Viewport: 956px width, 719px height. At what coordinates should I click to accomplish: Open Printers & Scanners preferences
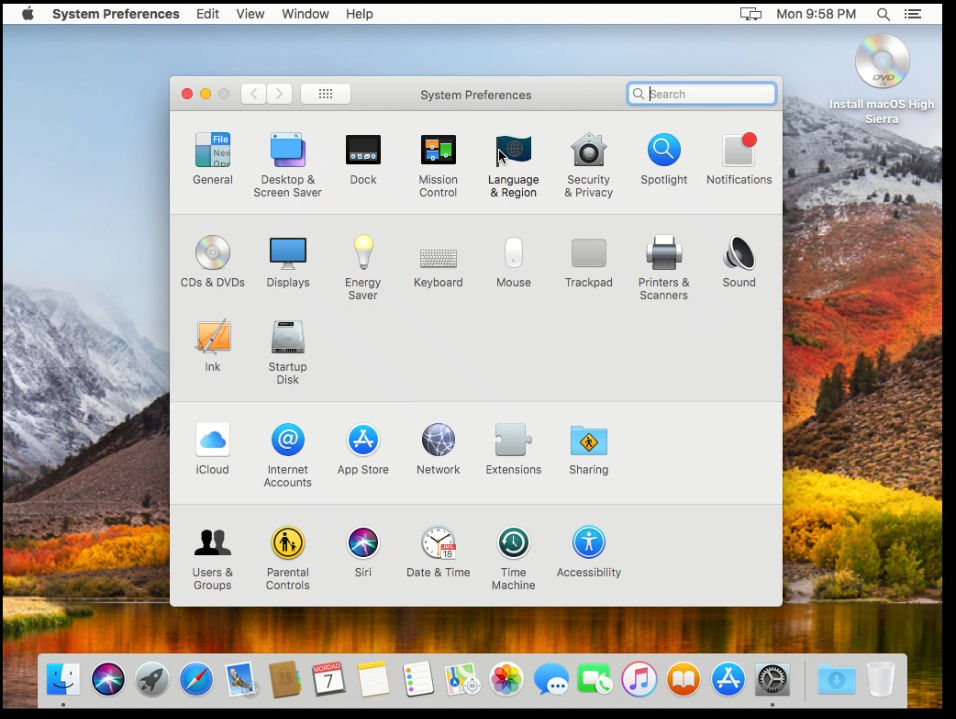pos(663,267)
